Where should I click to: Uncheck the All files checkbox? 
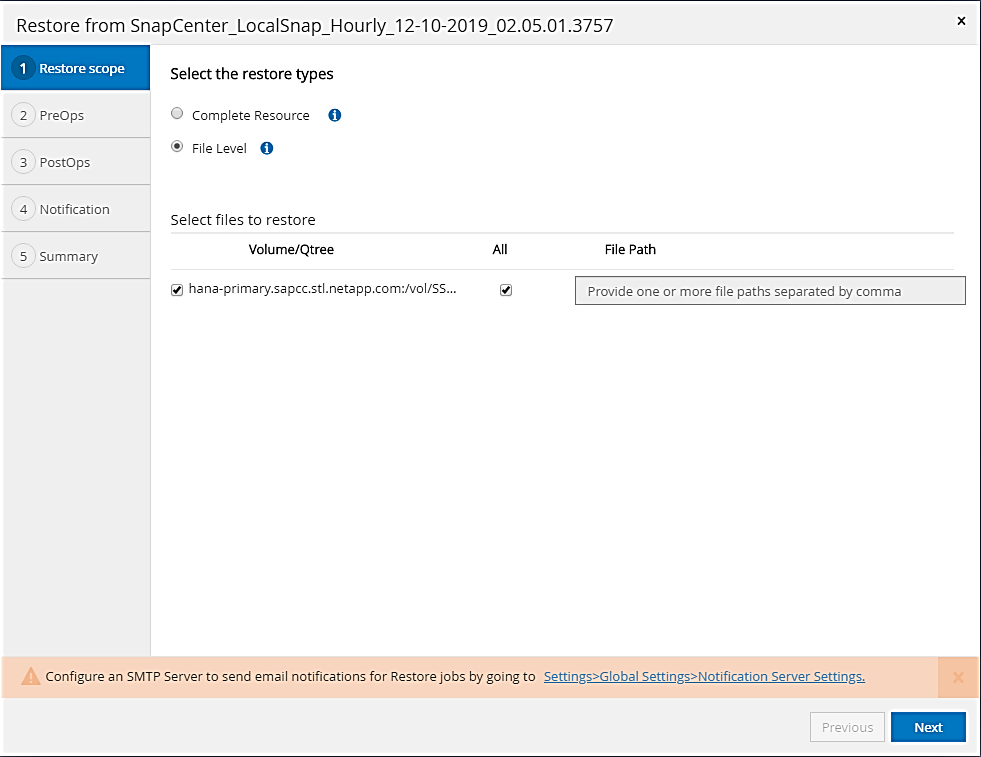(506, 290)
